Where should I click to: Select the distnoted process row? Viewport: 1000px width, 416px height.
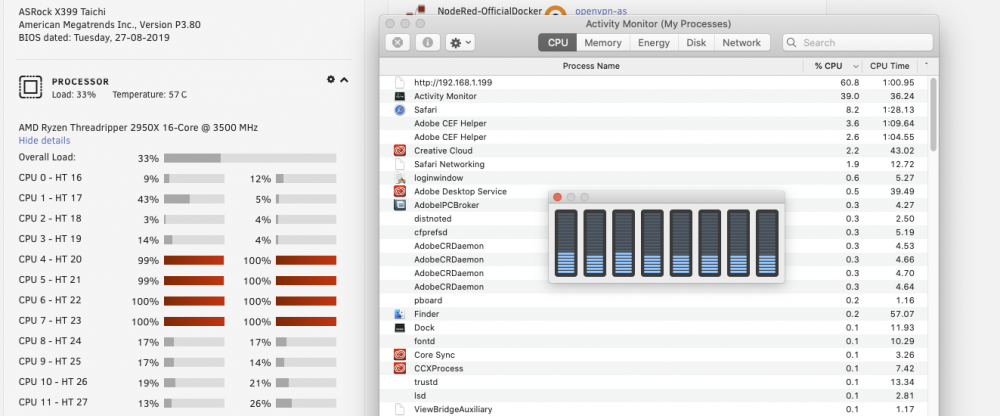coord(654,219)
